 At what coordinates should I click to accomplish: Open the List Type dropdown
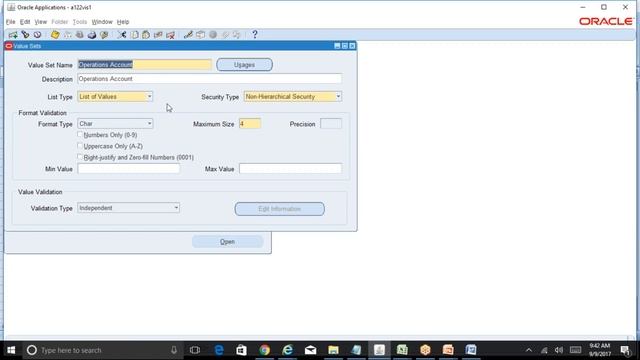point(149,97)
